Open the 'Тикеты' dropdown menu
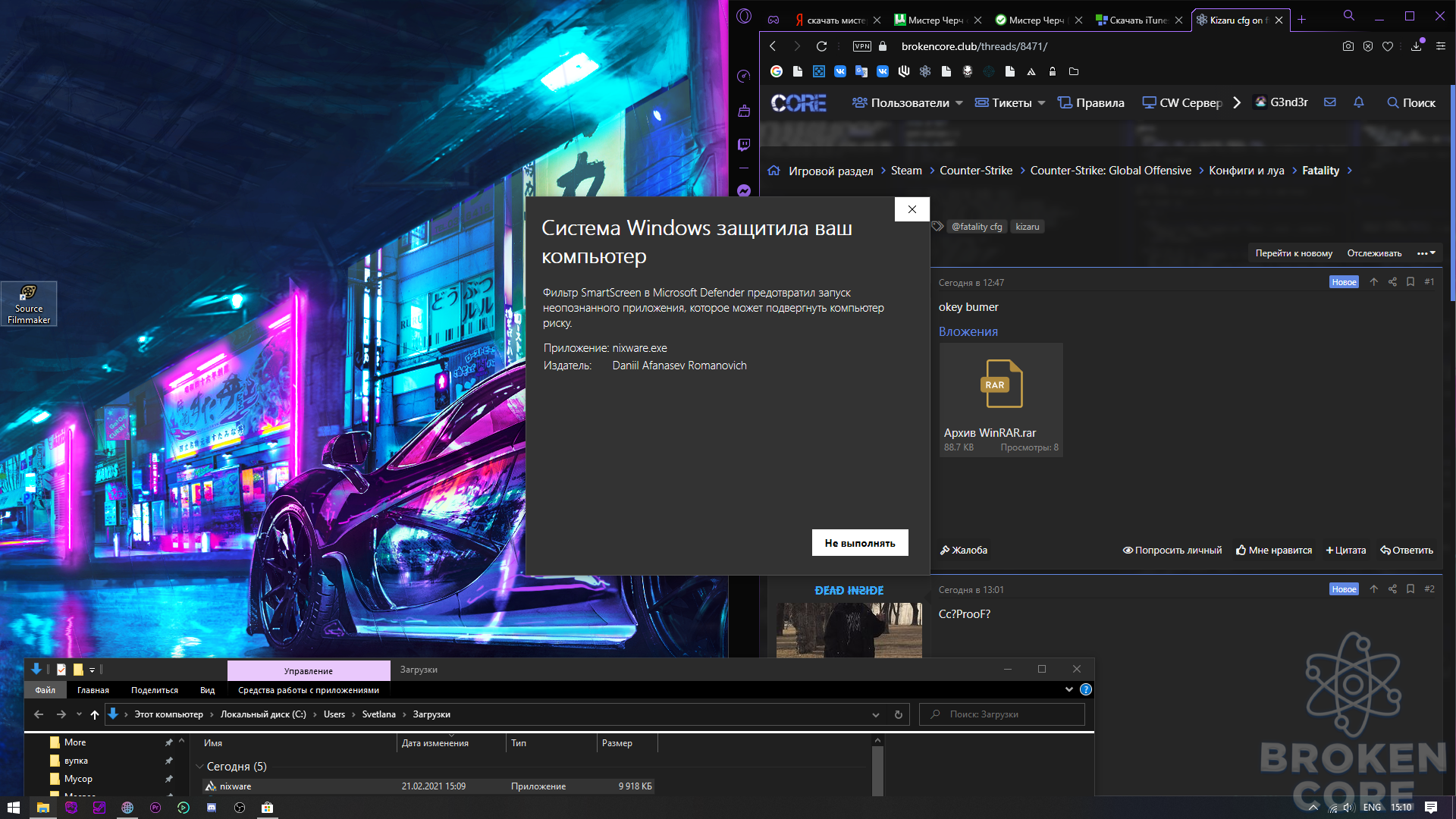The height and width of the screenshot is (819, 1456). point(1010,102)
